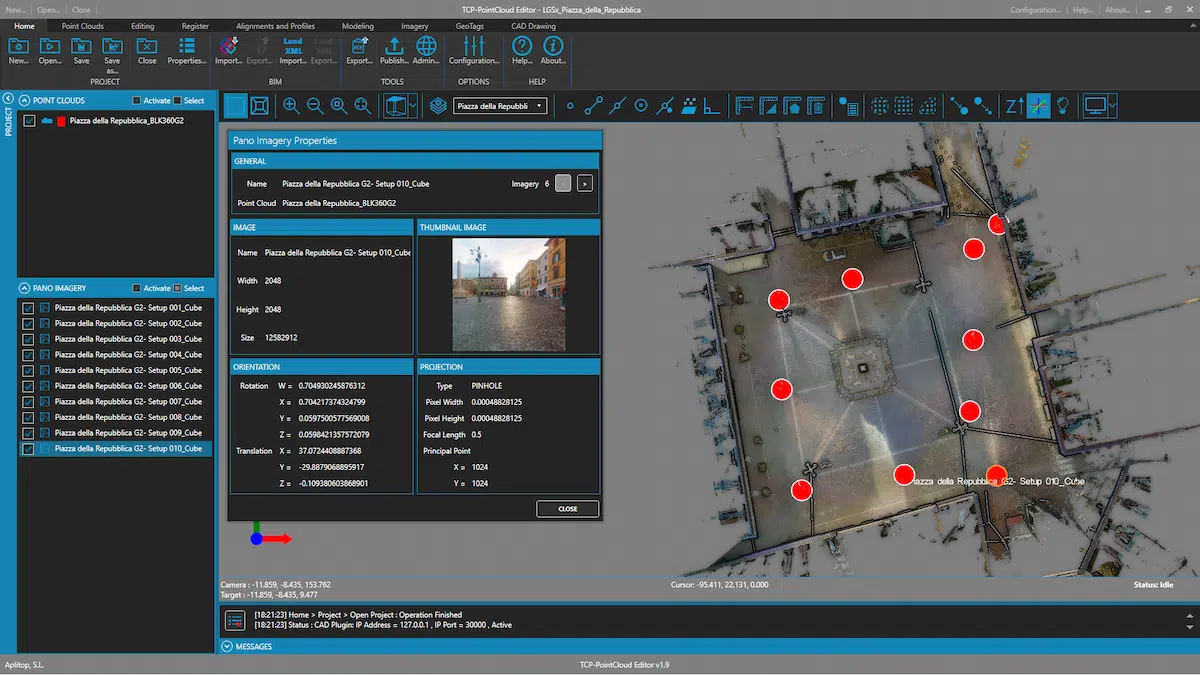Click the red point cloud color swatch

coord(61,121)
